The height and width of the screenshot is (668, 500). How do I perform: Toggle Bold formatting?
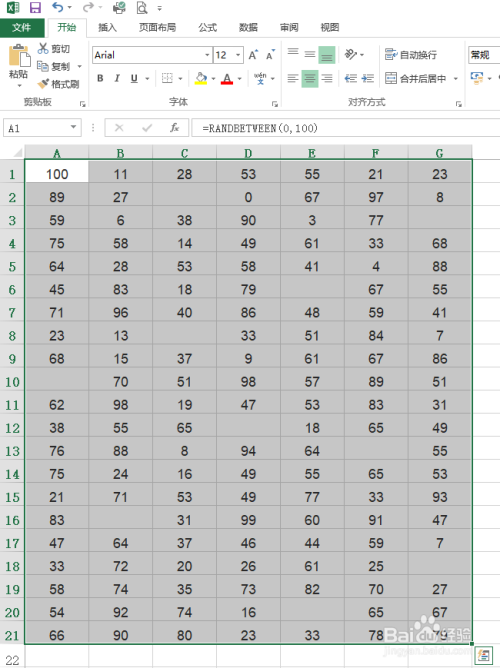[x=100, y=78]
